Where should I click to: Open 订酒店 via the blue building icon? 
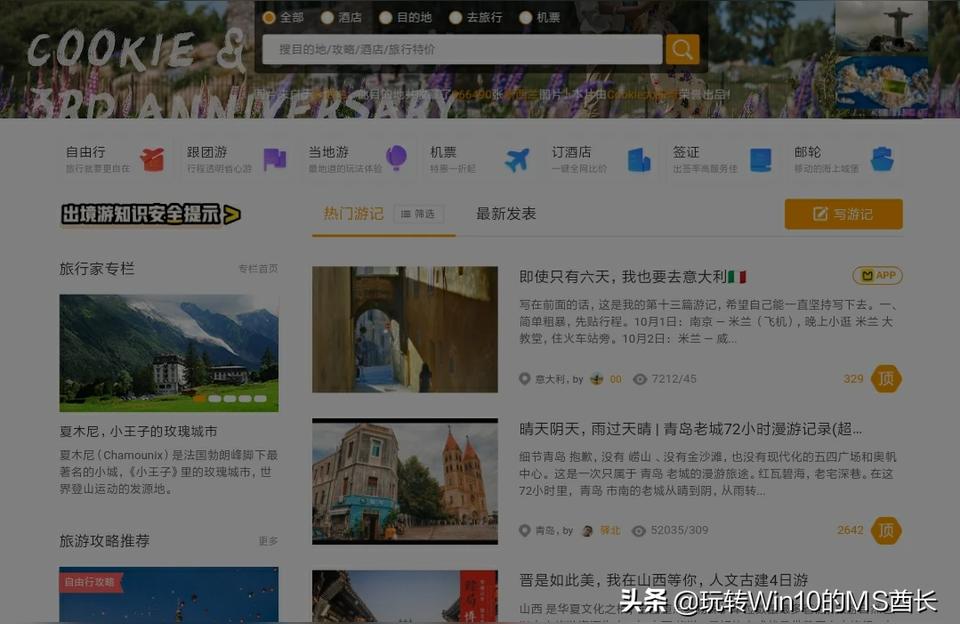[639, 160]
